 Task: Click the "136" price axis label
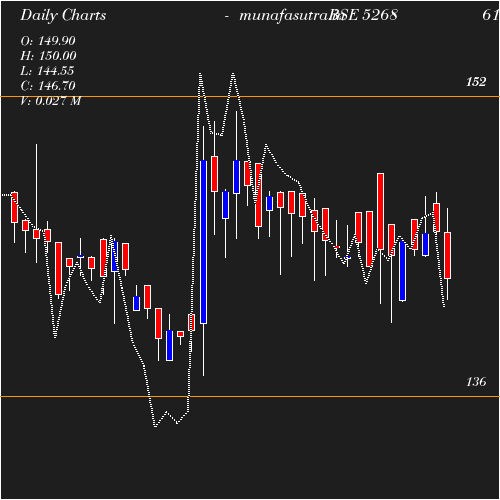tap(476, 382)
